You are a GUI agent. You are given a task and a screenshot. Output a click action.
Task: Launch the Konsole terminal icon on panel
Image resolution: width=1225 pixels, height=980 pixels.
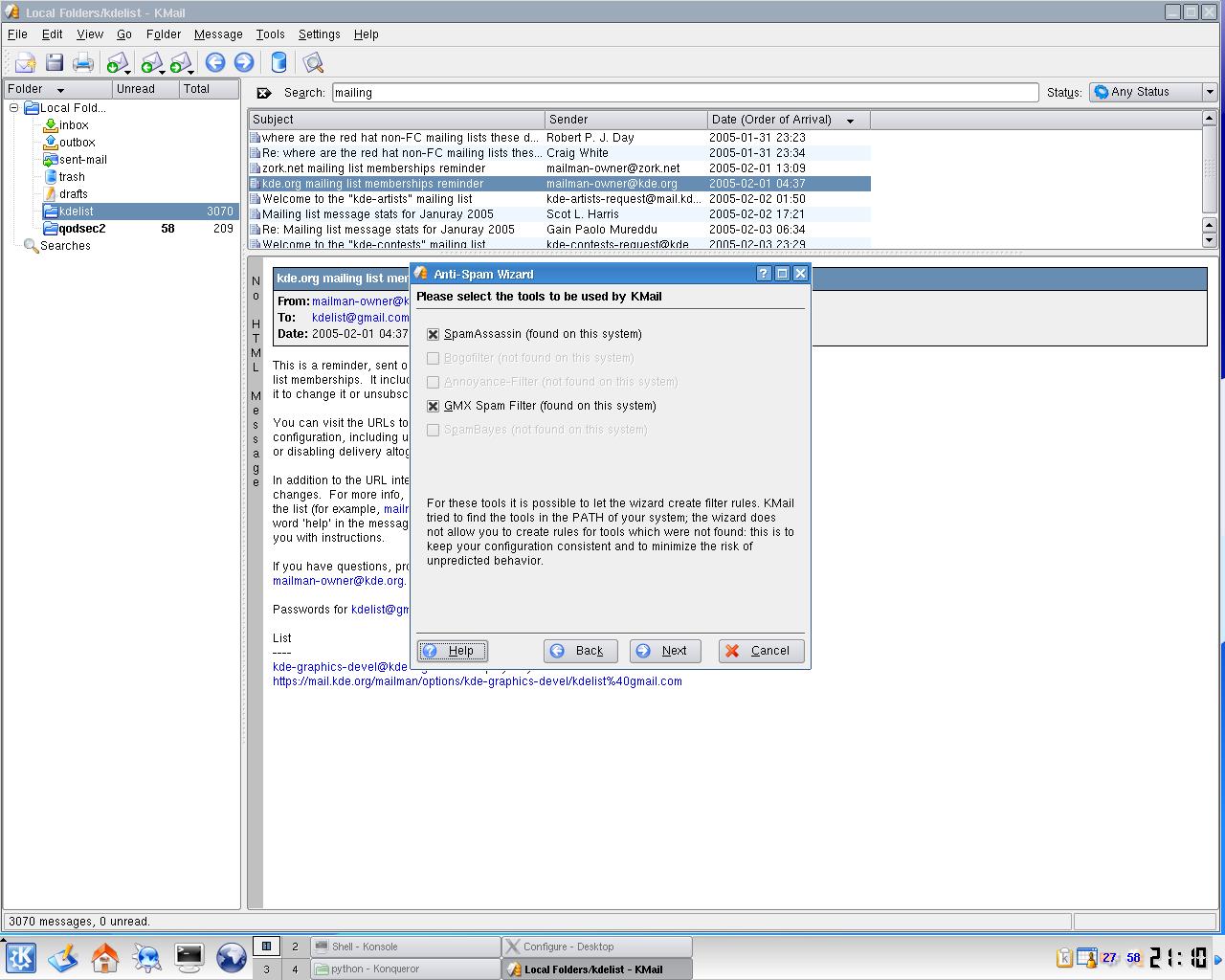[189, 957]
